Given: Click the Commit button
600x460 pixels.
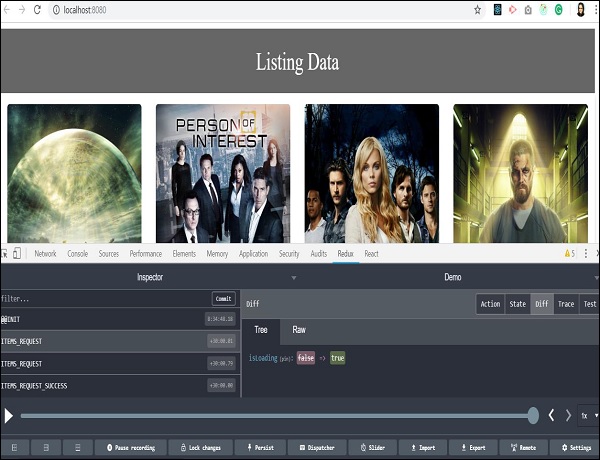Looking at the screenshot, I should [x=224, y=298].
